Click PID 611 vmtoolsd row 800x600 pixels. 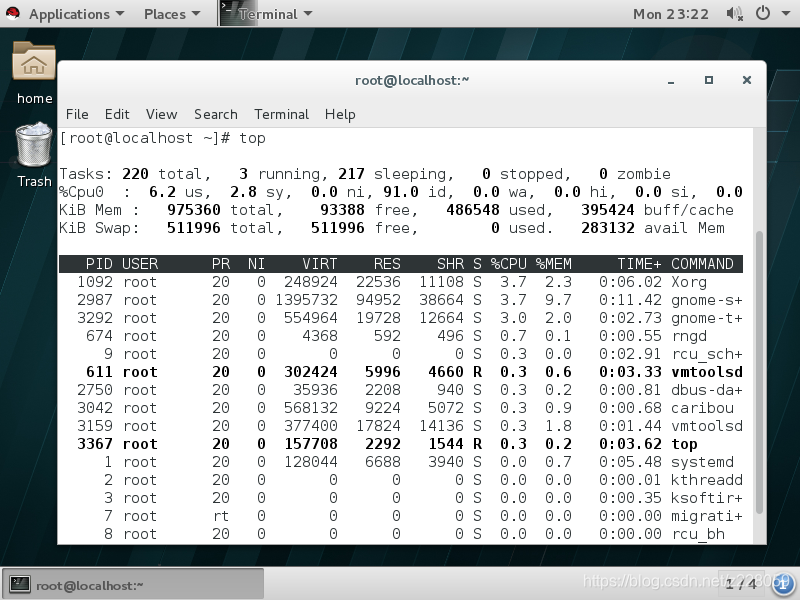point(401,372)
